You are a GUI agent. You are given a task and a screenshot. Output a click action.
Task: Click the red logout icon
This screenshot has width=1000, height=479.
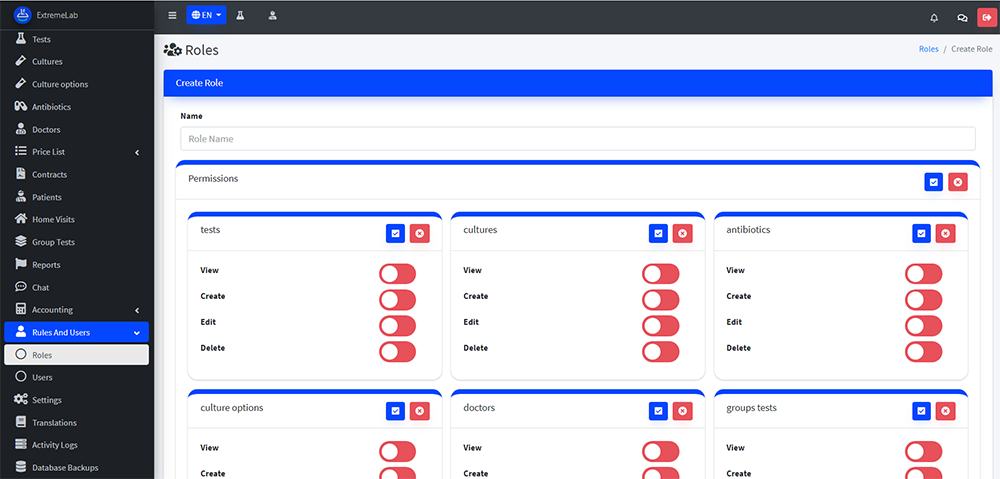click(986, 17)
